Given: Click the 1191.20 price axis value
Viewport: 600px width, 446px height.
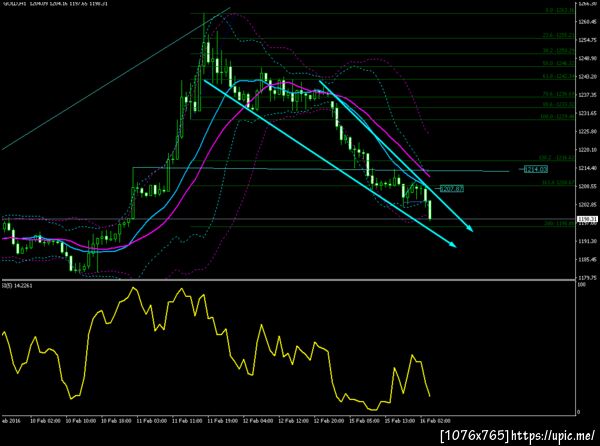Looking at the screenshot, I should click(x=589, y=241).
